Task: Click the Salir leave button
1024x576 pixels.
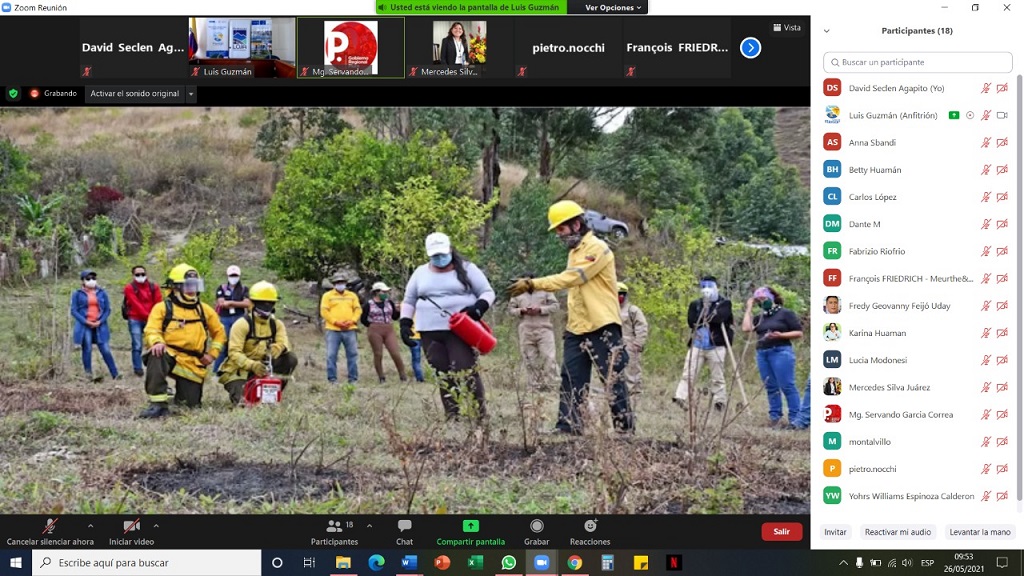Action: [x=782, y=532]
